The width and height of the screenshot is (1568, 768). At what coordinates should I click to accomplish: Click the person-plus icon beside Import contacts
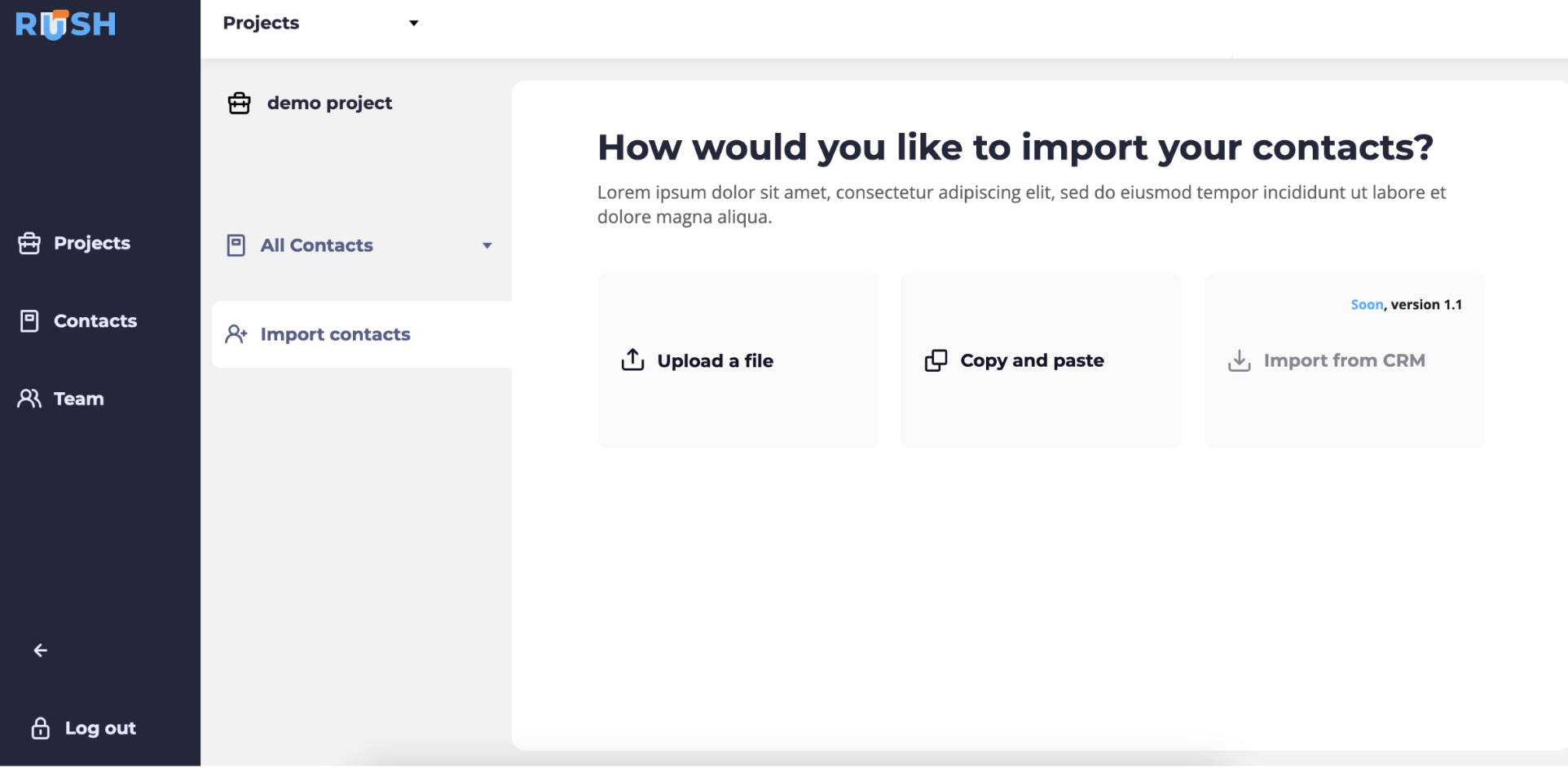(236, 334)
